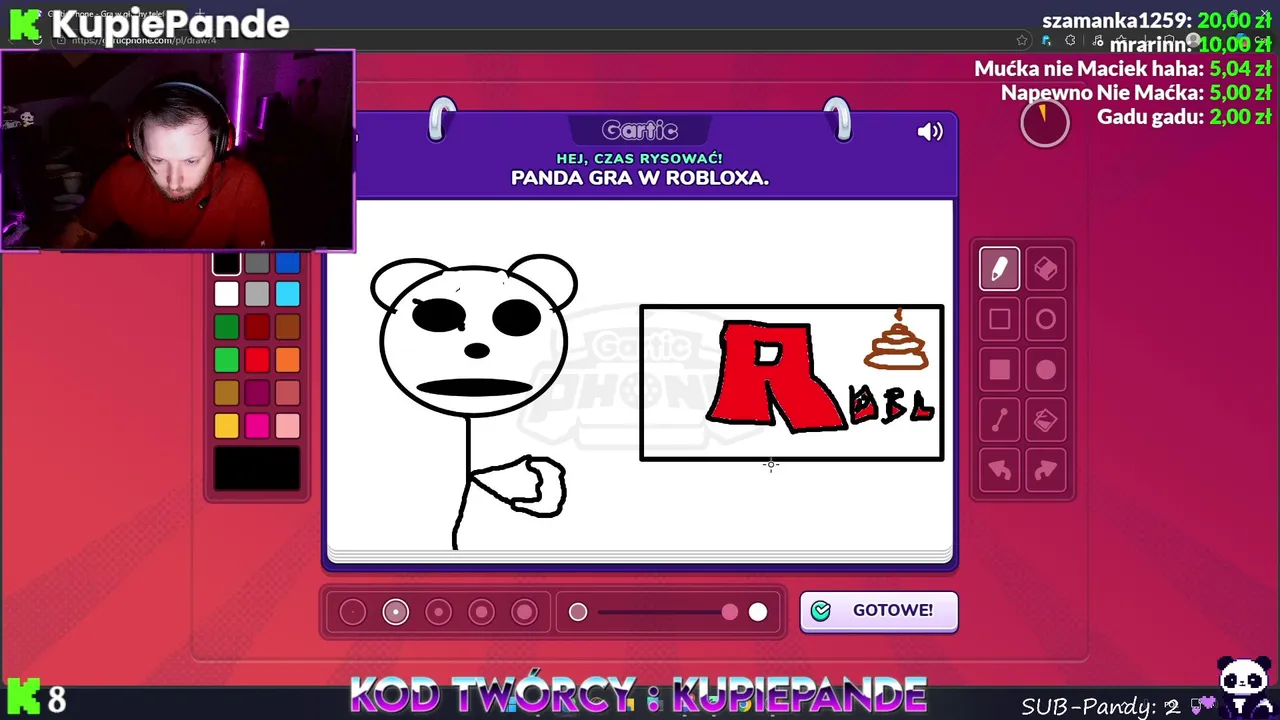
Task: Click the szamanka1259 donation entry
Action: [x=1157, y=20]
